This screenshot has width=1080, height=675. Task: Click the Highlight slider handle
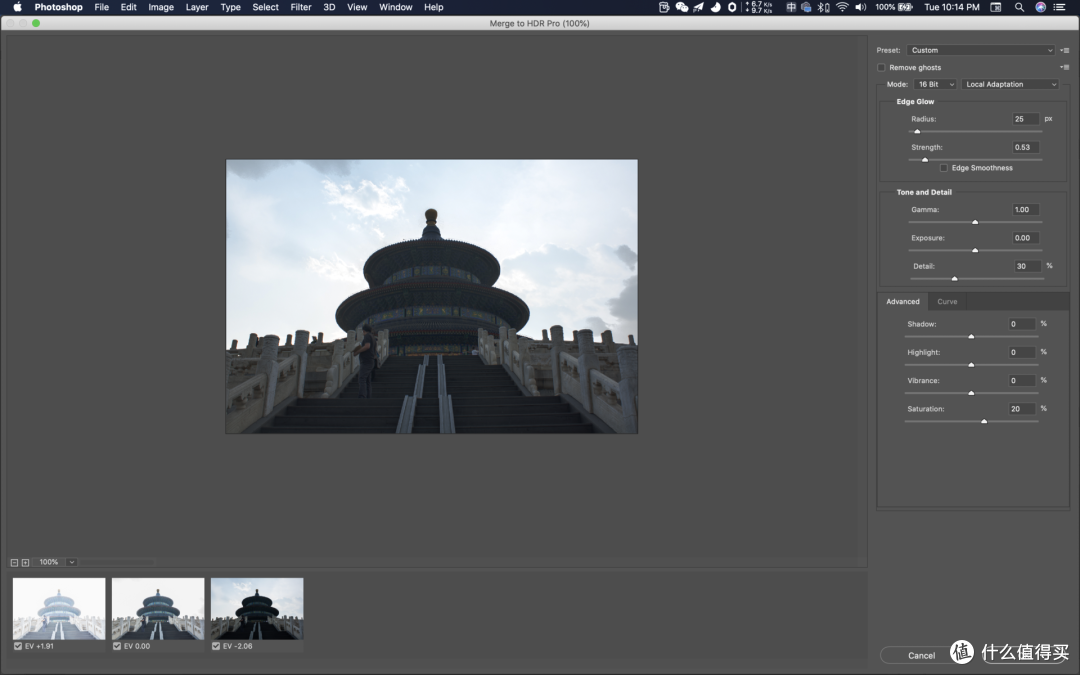(x=971, y=364)
